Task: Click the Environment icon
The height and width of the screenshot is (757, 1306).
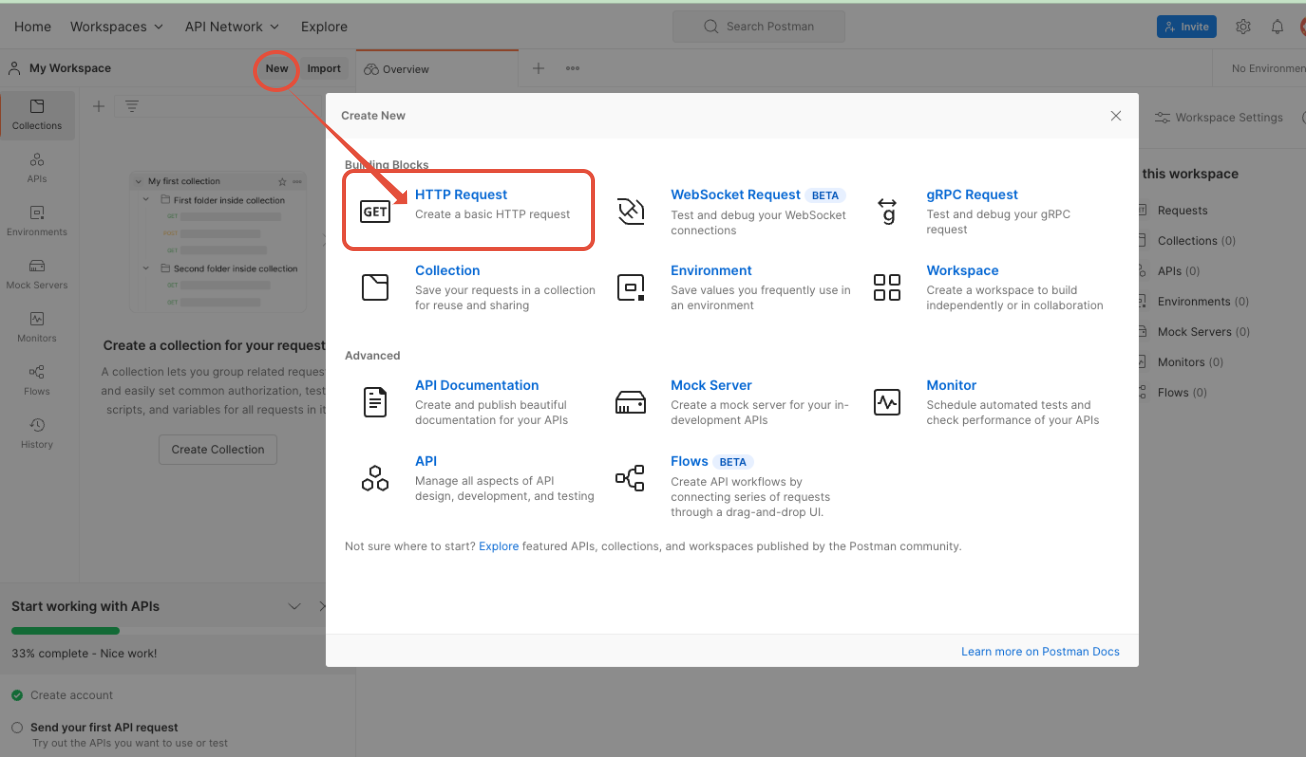Action: coord(630,287)
